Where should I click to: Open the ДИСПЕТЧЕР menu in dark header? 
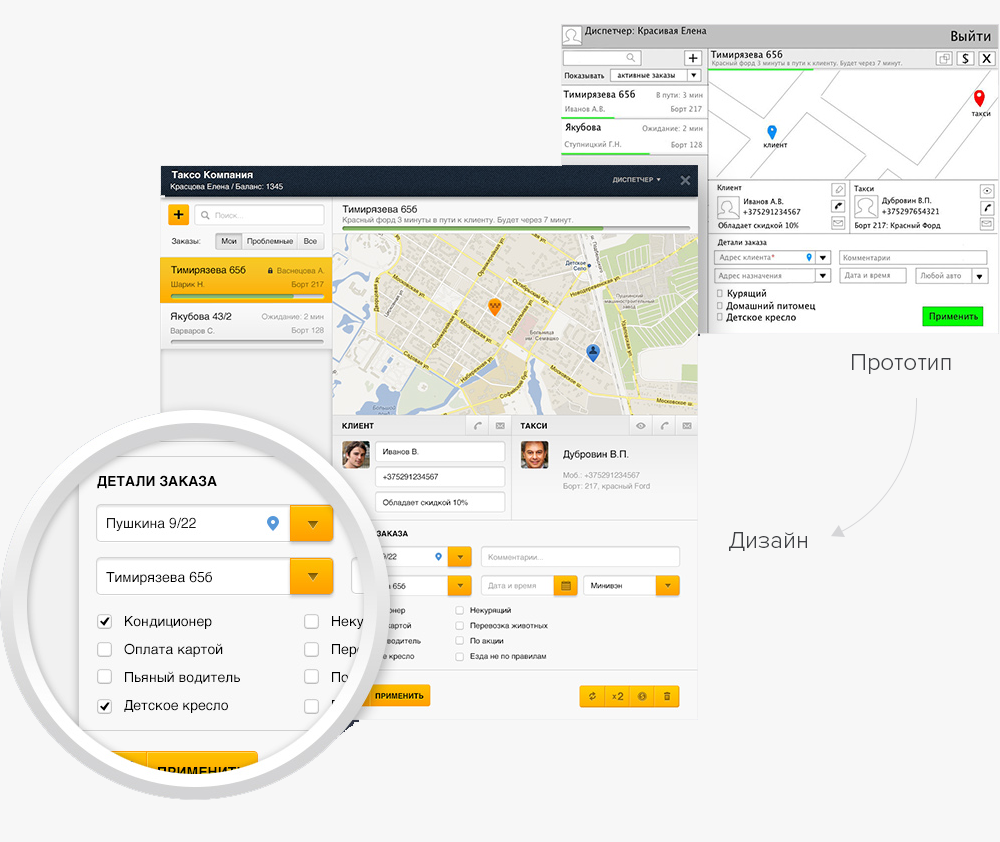pyautogui.click(x=637, y=180)
